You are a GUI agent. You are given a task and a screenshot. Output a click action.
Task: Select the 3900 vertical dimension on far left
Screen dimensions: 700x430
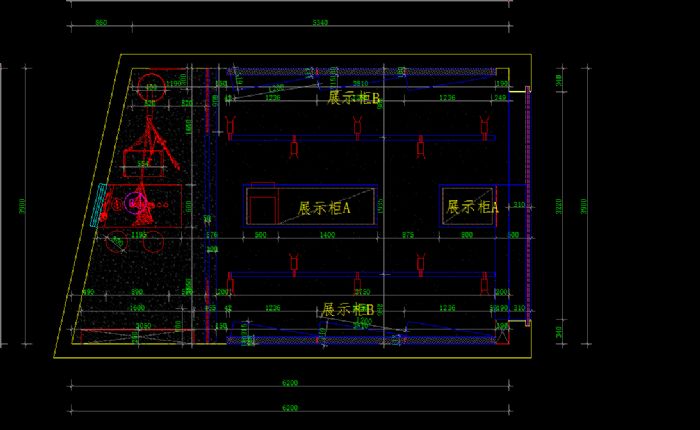(22, 205)
